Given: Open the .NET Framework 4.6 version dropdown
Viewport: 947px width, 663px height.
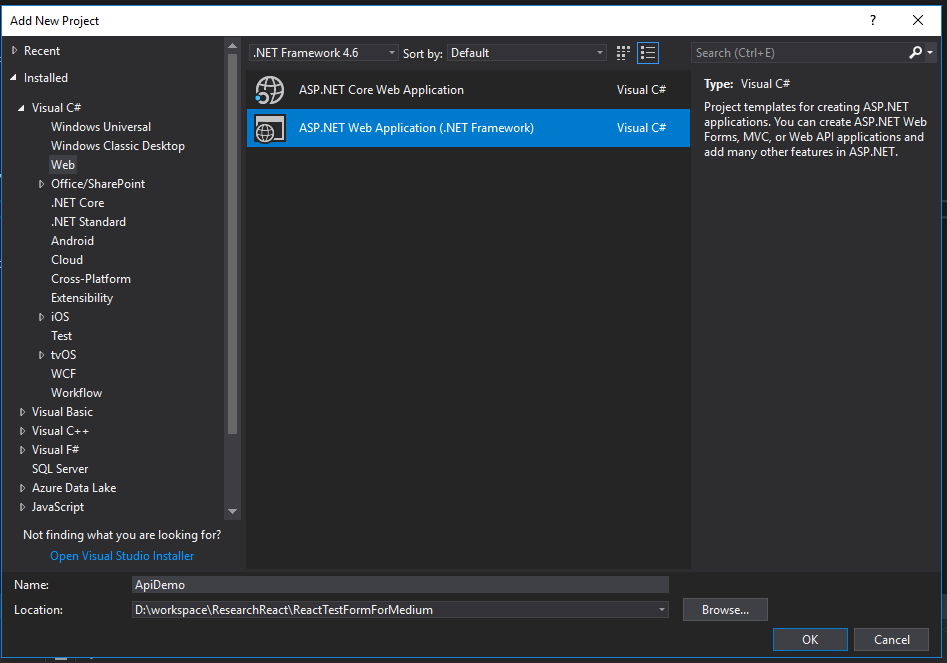Looking at the screenshot, I should [x=324, y=53].
